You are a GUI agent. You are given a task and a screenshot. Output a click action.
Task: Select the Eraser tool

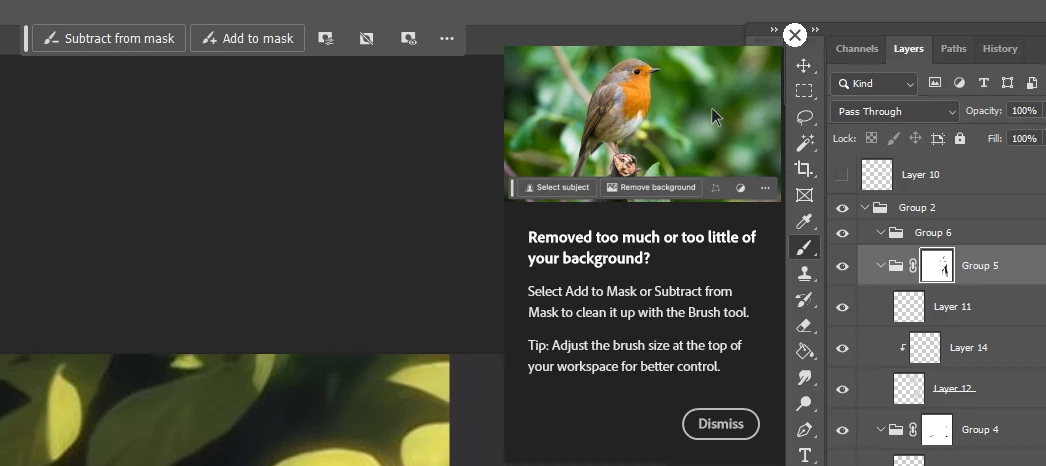click(805, 325)
